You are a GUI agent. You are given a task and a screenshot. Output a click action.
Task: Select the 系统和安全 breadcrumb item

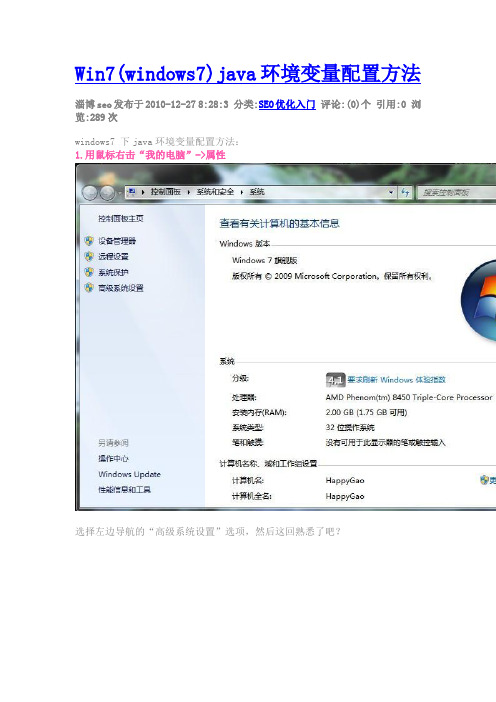(x=215, y=192)
